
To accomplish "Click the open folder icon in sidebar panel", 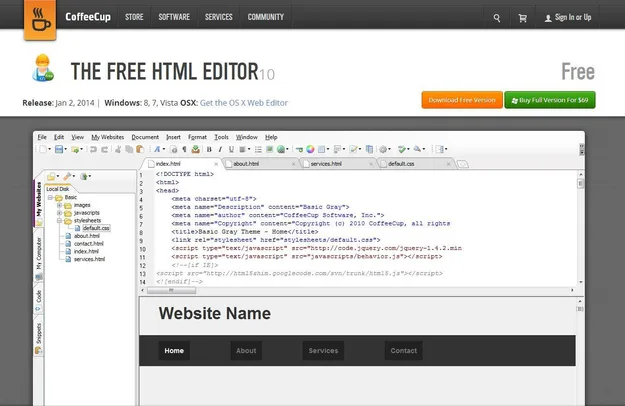I will coord(51,176).
